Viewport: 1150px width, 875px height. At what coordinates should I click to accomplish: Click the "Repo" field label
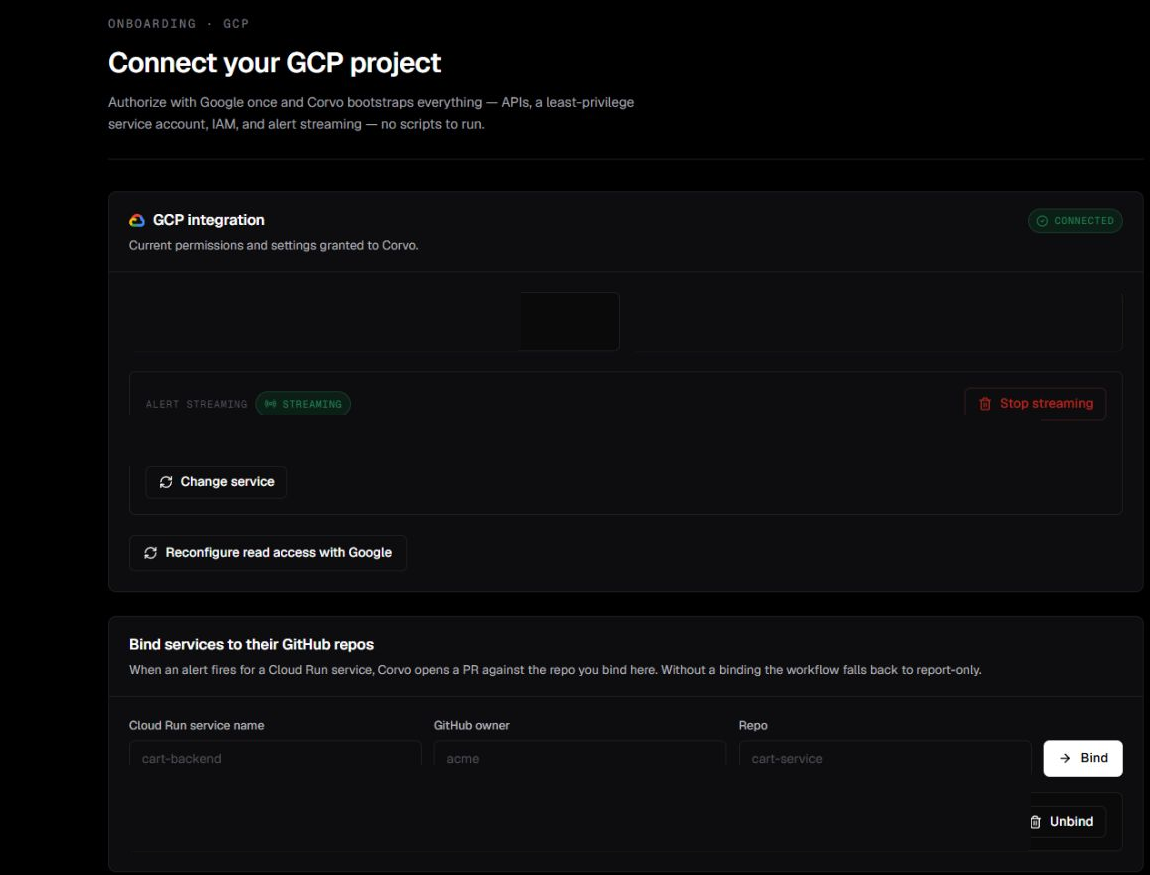pyautogui.click(x=753, y=725)
